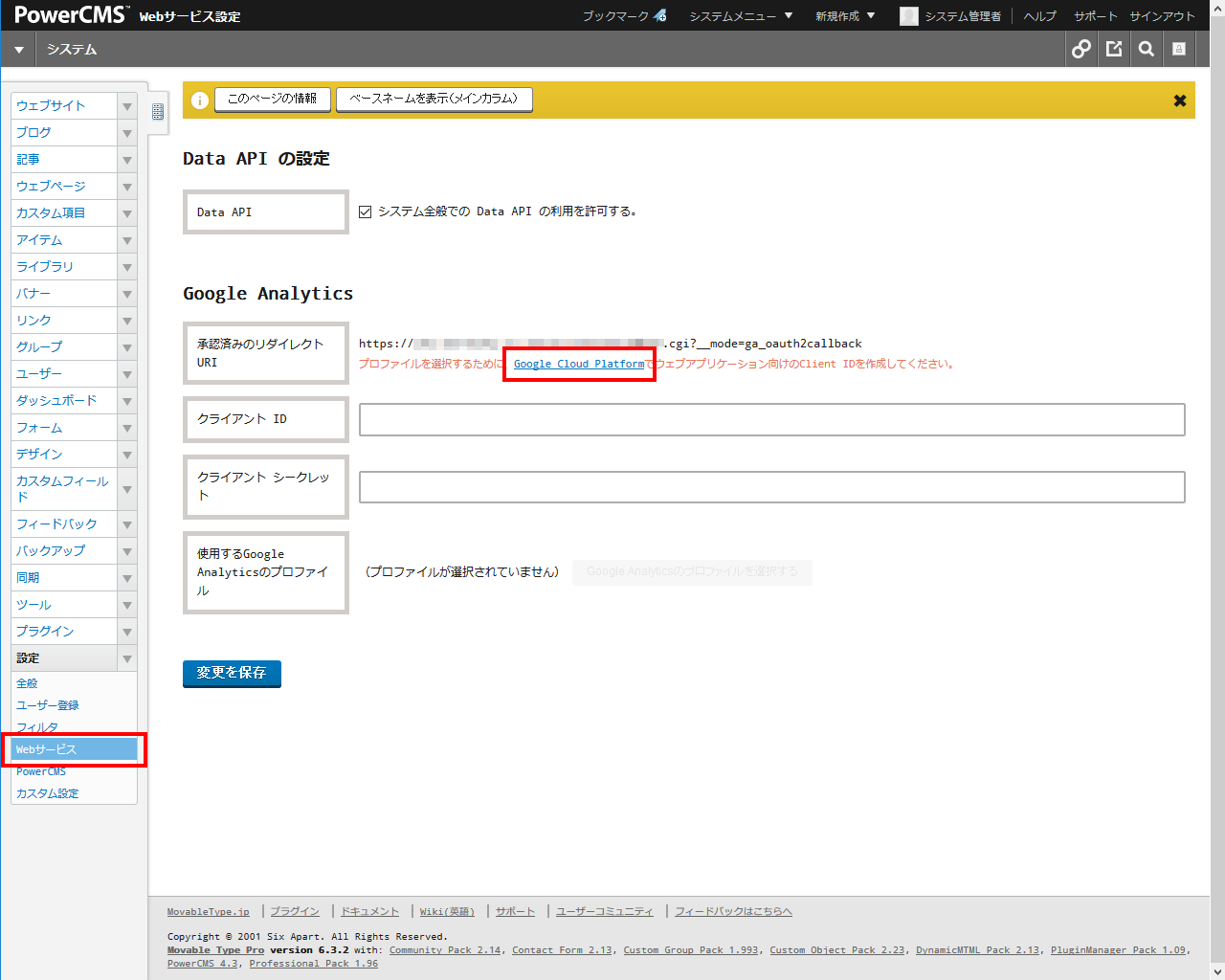The height and width of the screenshot is (980, 1225).
Task: Click disabled Google Analytics profile select button
Action: (x=692, y=572)
